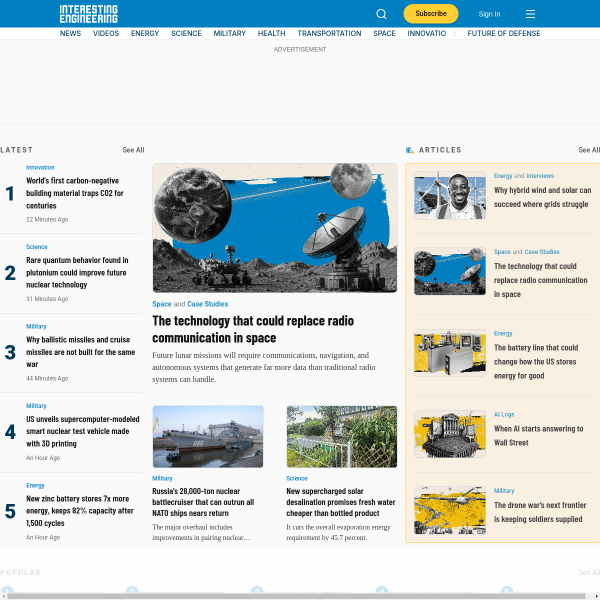Screen dimensions: 600x600
Task: Click the satellite dish feature image
Action: click(x=274, y=228)
